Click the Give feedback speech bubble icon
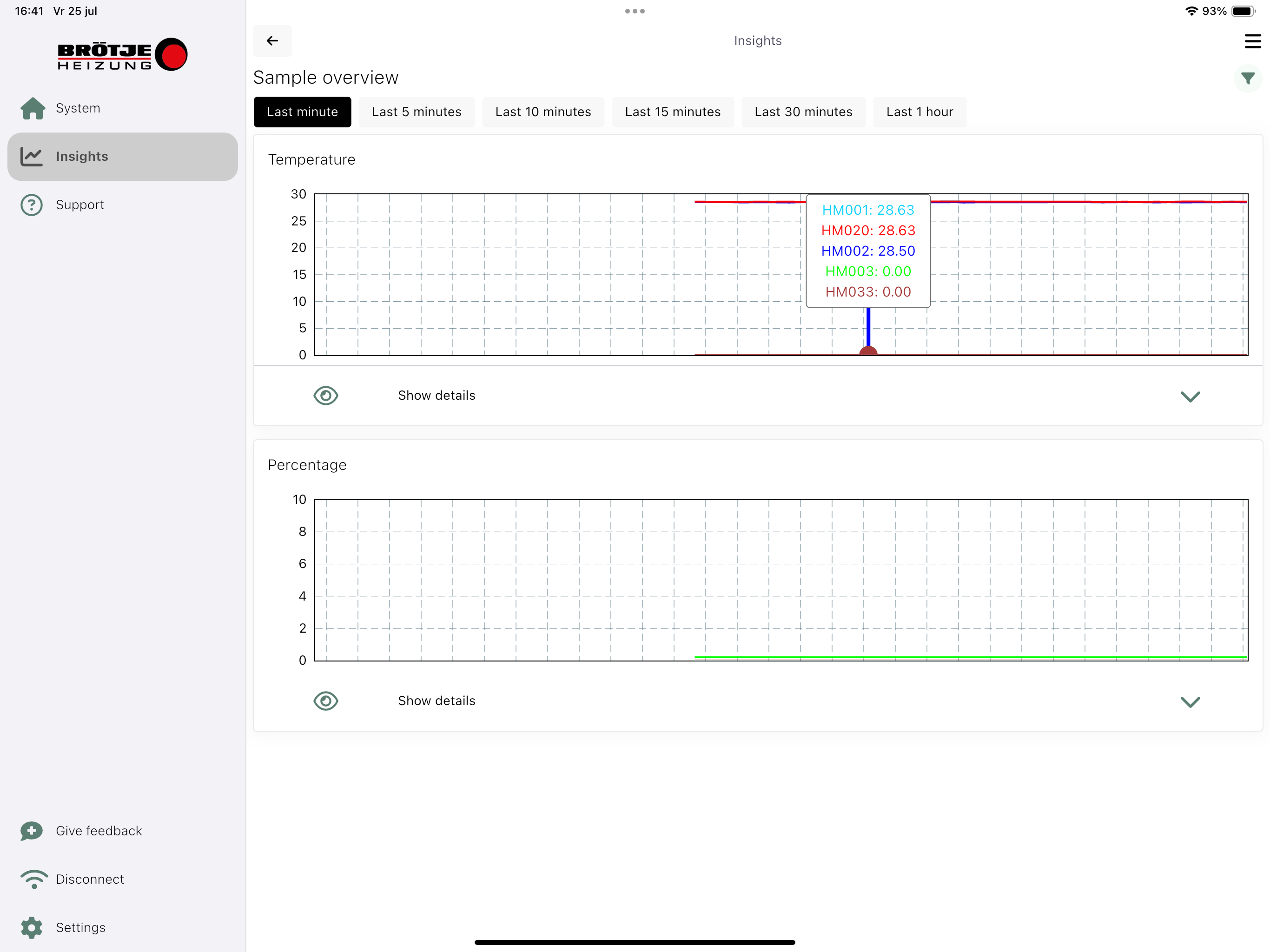The height and width of the screenshot is (952, 1270). point(32,831)
